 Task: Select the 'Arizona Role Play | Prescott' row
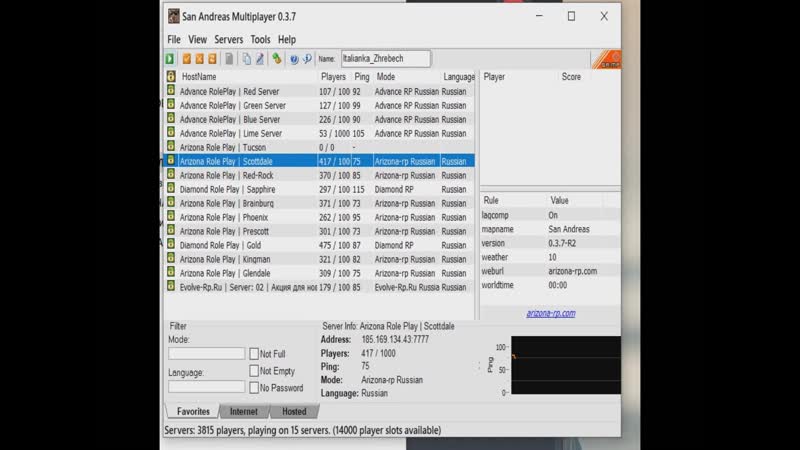pyautogui.click(x=319, y=231)
